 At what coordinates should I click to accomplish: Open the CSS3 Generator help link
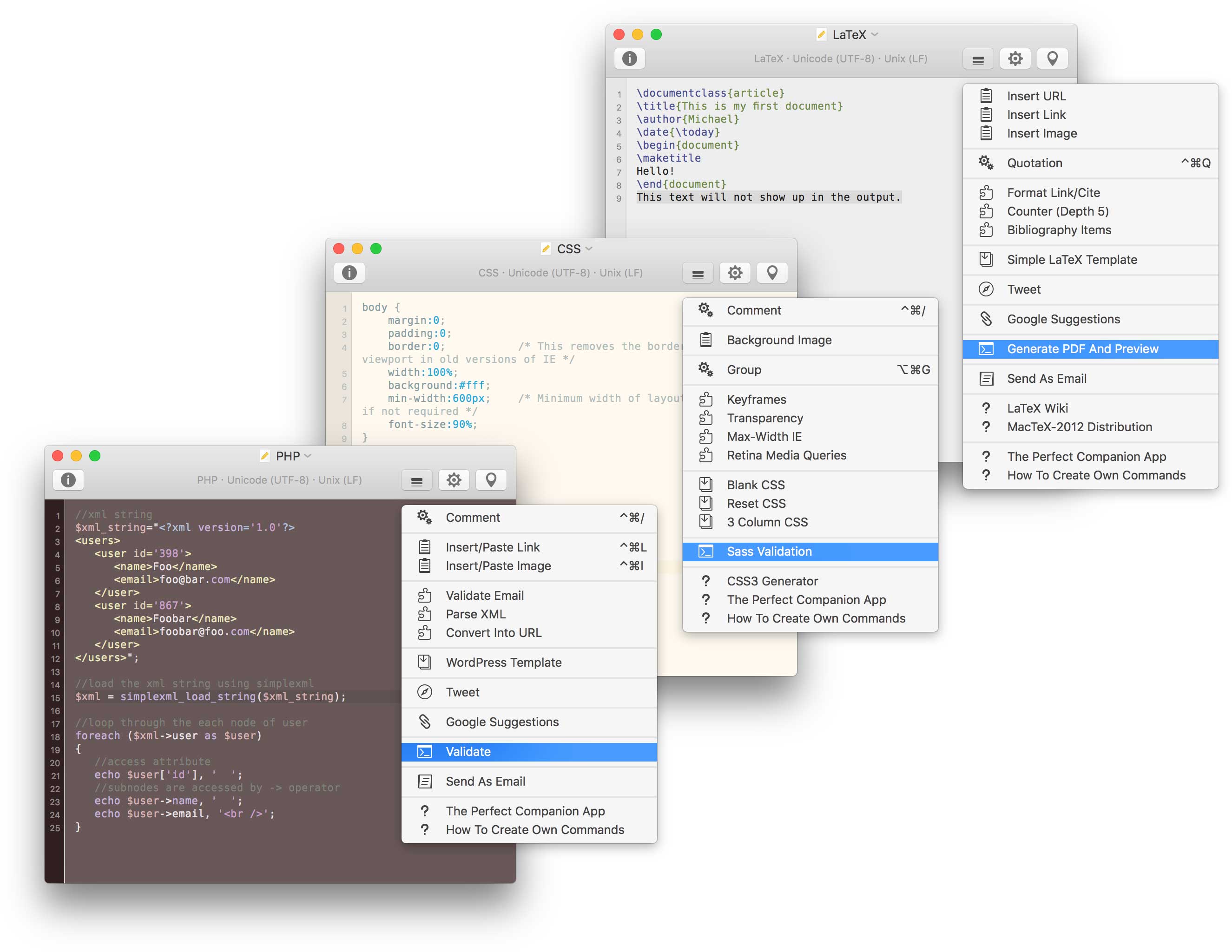772,581
